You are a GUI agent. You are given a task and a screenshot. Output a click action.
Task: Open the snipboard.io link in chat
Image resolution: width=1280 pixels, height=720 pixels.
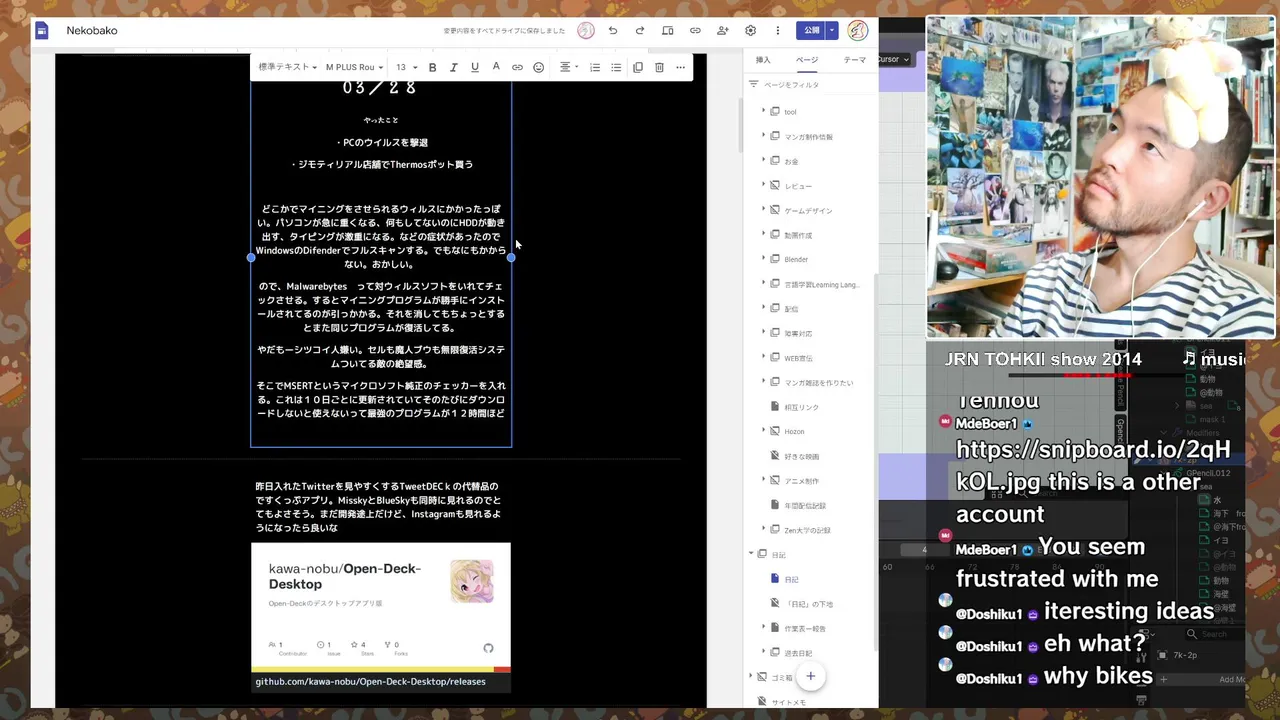(x=1093, y=465)
